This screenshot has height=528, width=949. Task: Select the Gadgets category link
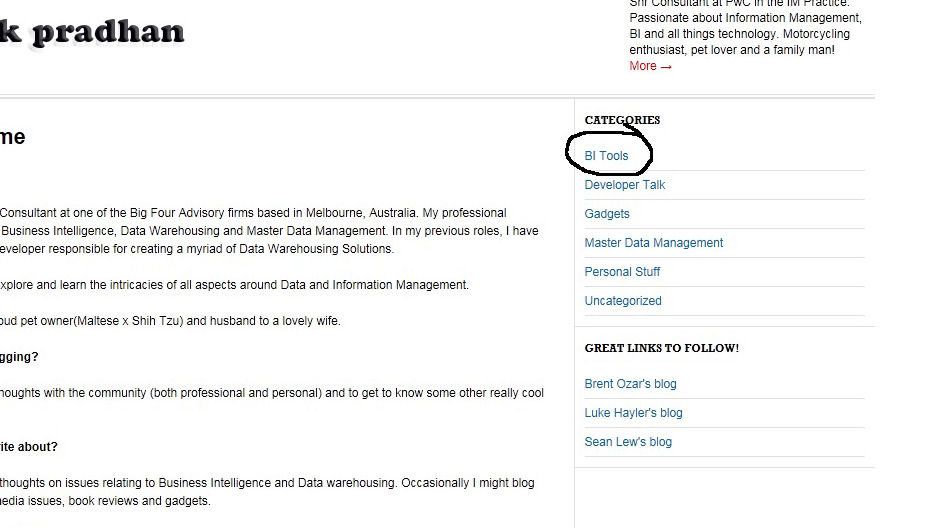click(x=606, y=214)
